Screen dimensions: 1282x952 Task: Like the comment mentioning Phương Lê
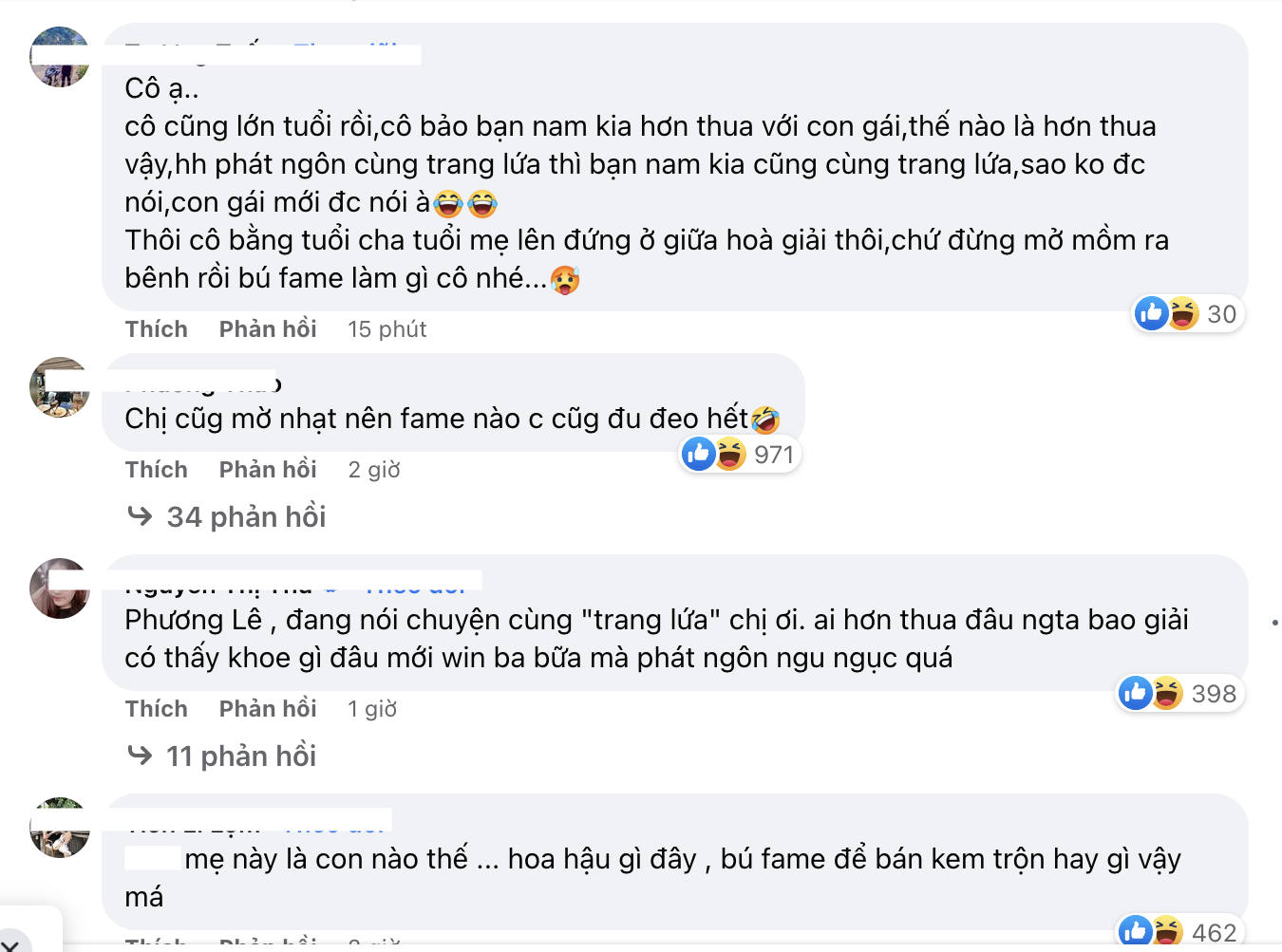[157, 707]
